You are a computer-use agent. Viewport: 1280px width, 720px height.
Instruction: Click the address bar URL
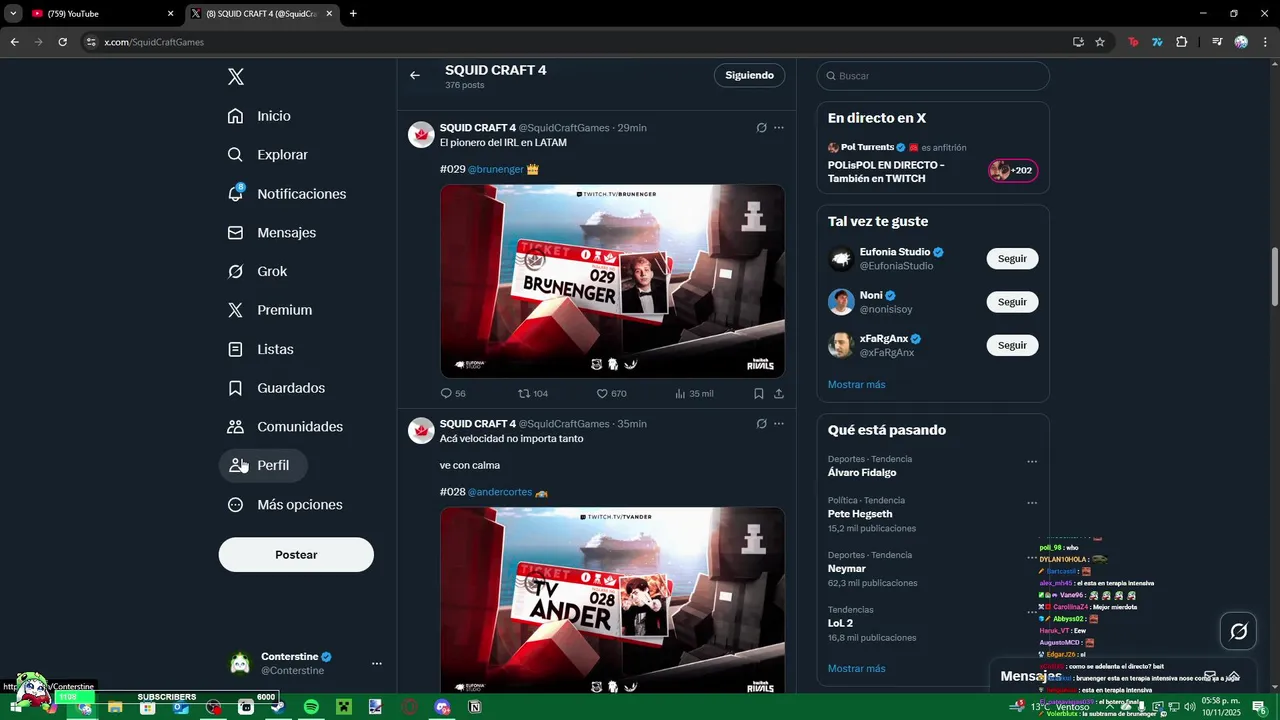(154, 42)
